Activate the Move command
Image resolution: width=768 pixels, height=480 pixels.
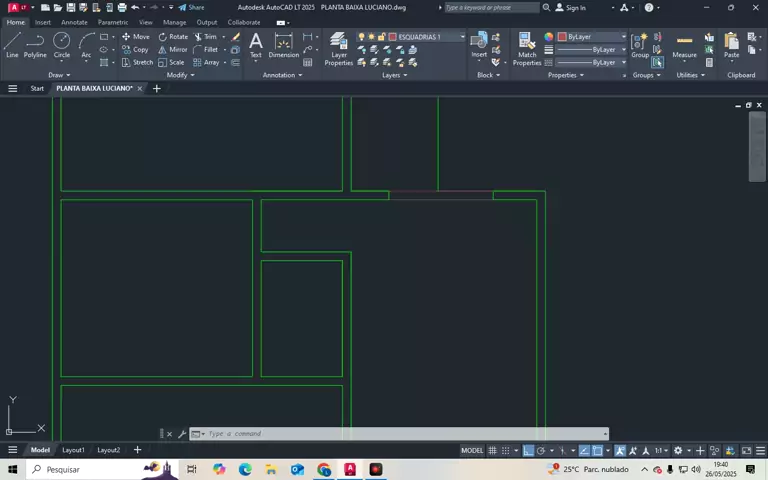tap(135, 37)
